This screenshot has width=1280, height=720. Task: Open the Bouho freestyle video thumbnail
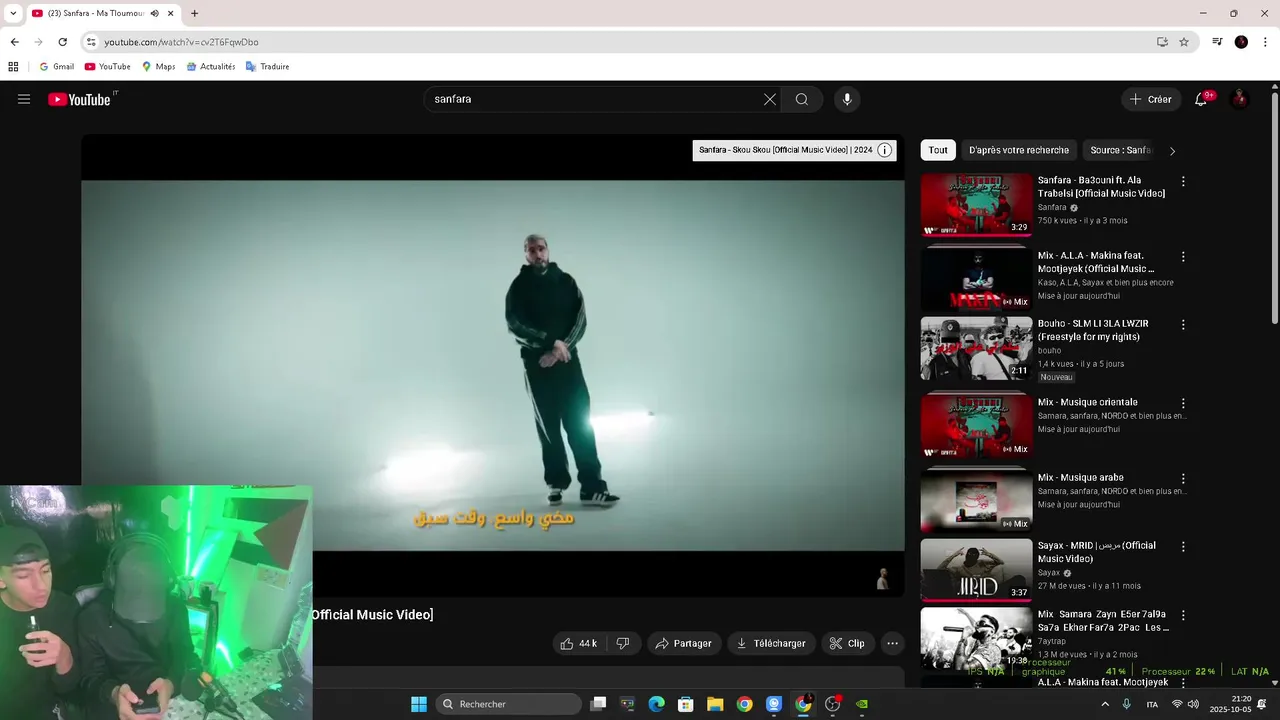[x=976, y=348]
